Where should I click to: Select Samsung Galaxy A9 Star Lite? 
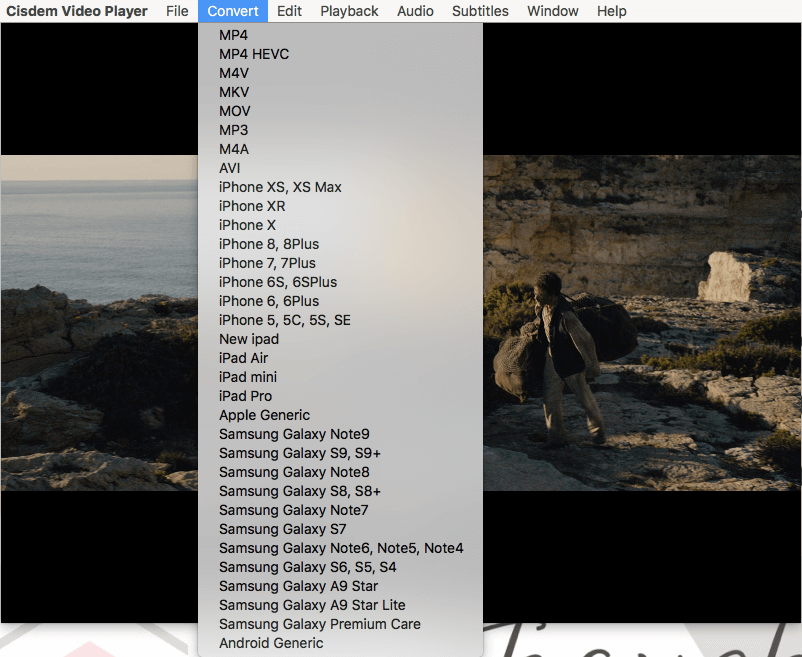(340, 605)
